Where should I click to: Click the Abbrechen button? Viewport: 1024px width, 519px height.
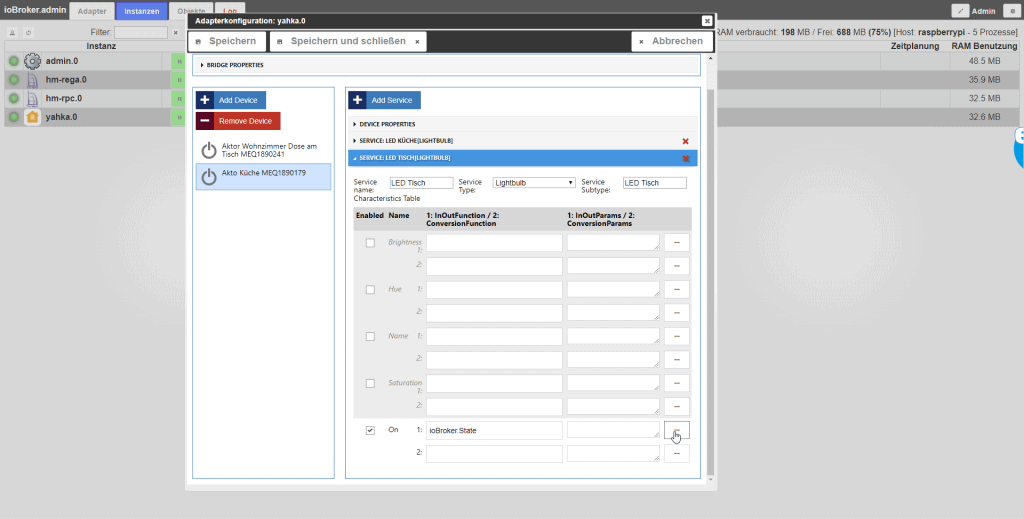pos(672,41)
